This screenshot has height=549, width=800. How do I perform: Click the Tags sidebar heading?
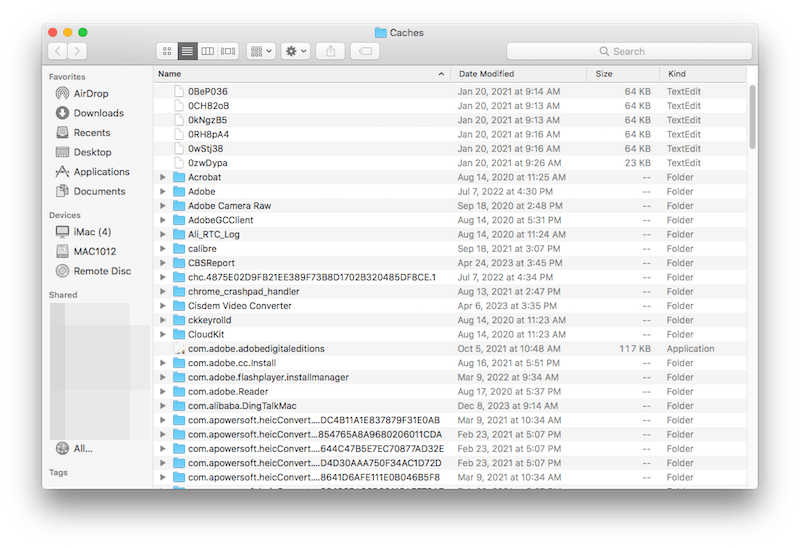(58, 472)
